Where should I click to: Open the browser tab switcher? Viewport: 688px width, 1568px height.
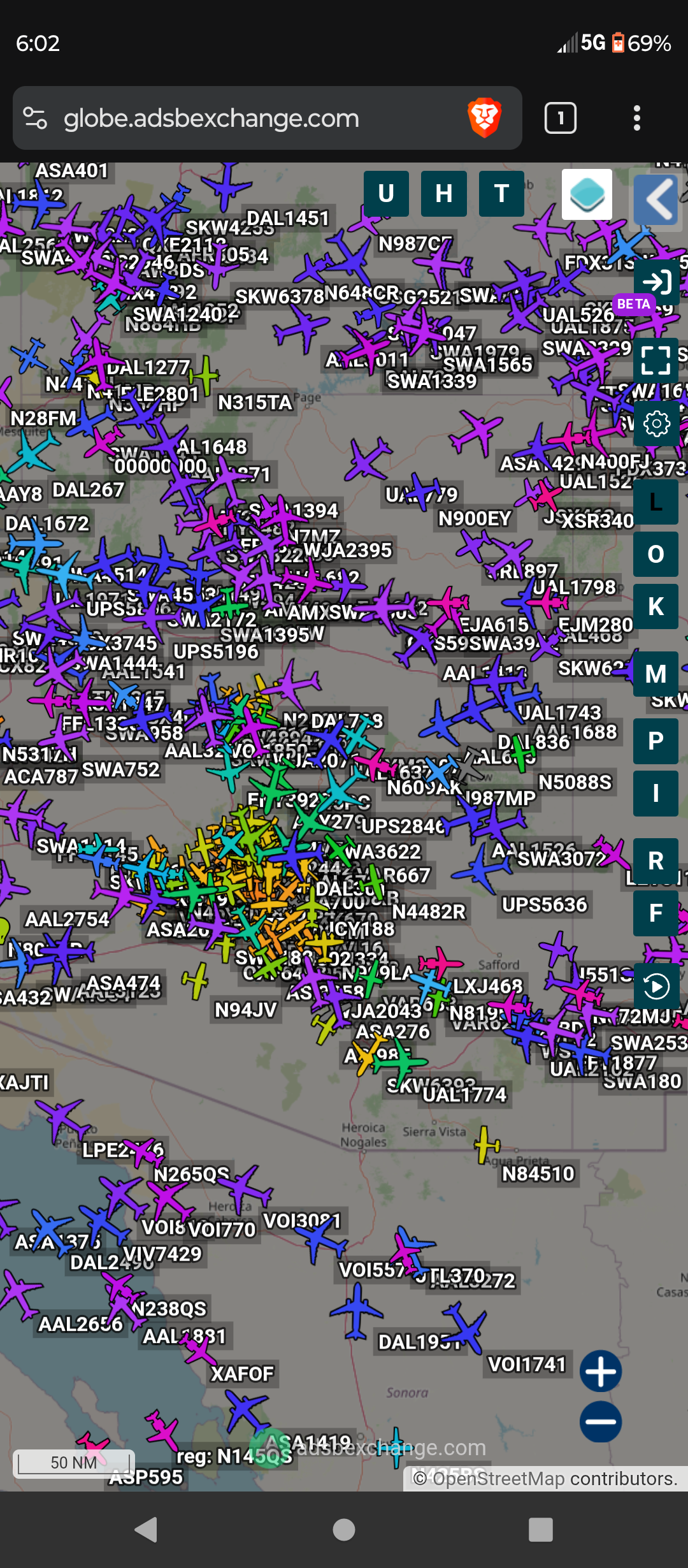(x=561, y=118)
